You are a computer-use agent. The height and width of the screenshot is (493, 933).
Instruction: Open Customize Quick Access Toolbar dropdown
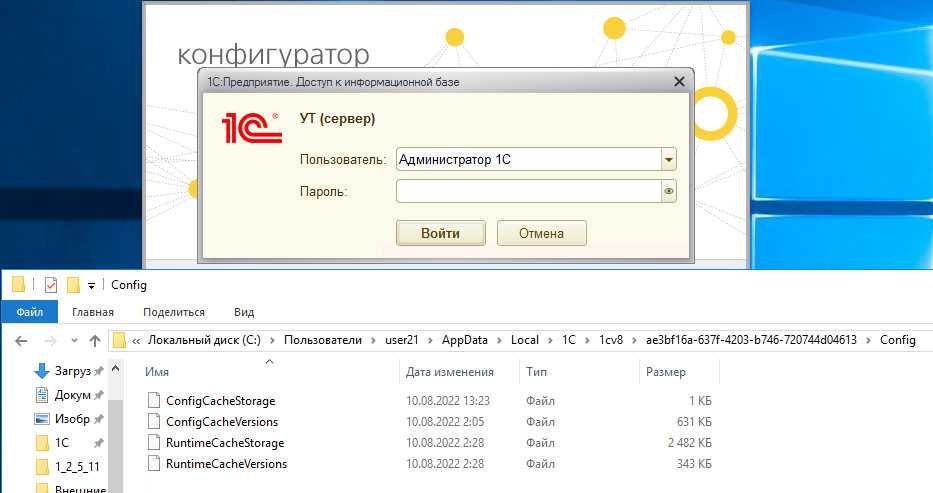click(x=91, y=286)
